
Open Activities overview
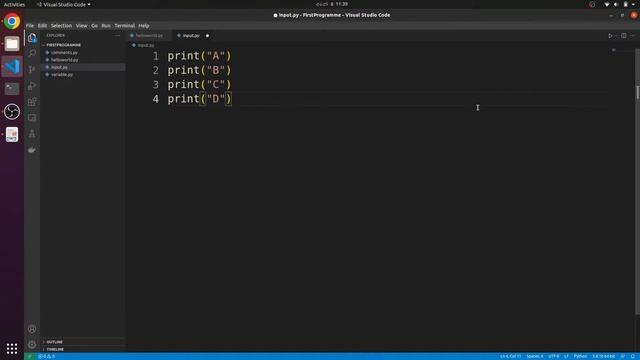pyautogui.click(x=14, y=4)
